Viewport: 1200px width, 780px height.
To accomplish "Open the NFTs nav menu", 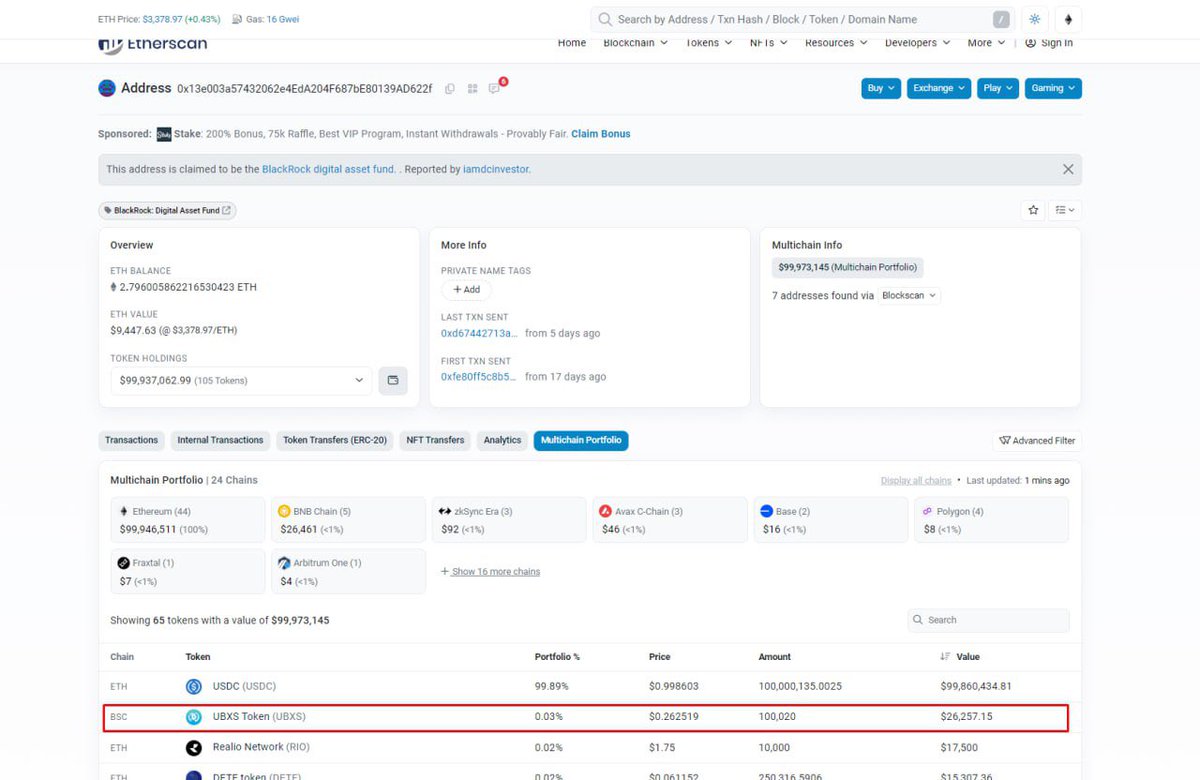I will coord(769,43).
